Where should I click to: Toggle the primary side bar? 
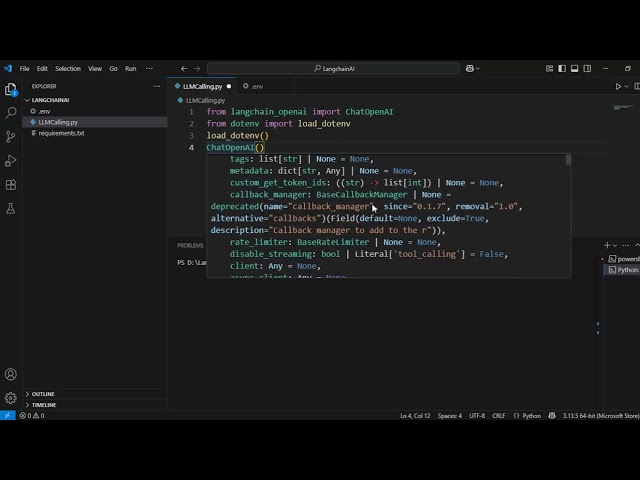[x=562, y=69]
